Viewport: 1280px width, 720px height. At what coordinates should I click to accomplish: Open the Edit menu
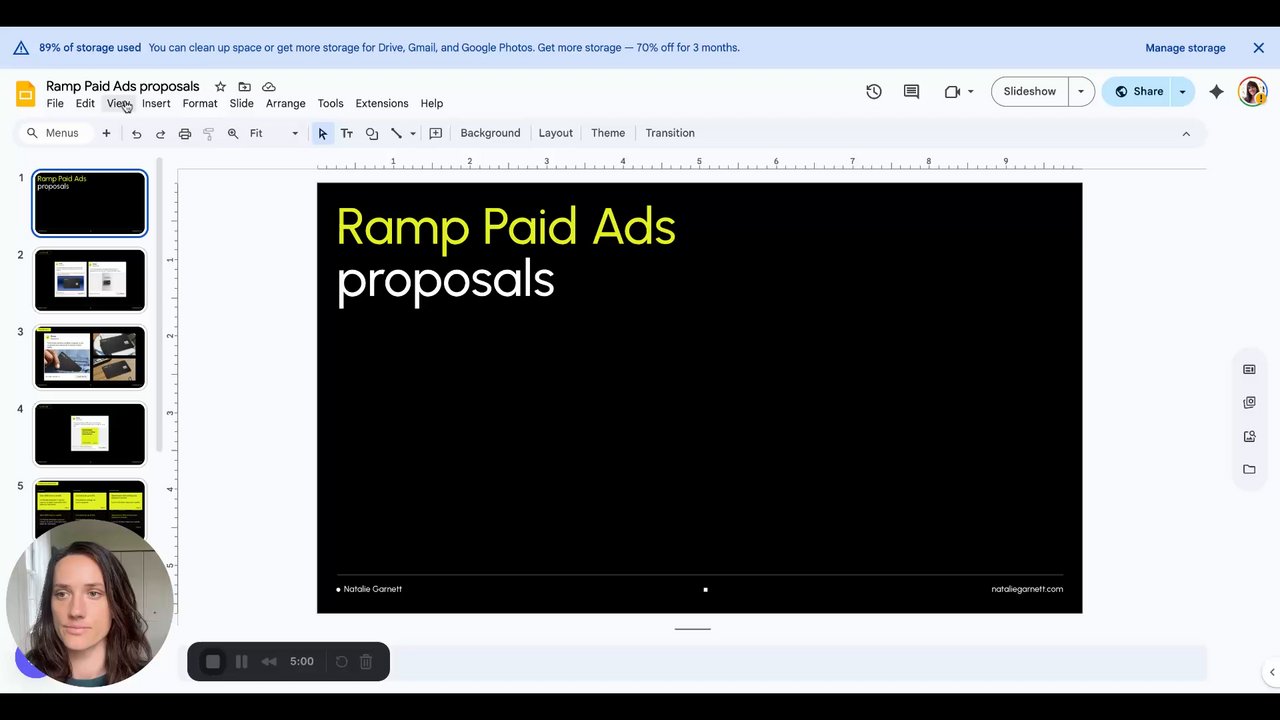[x=85, y=103]
